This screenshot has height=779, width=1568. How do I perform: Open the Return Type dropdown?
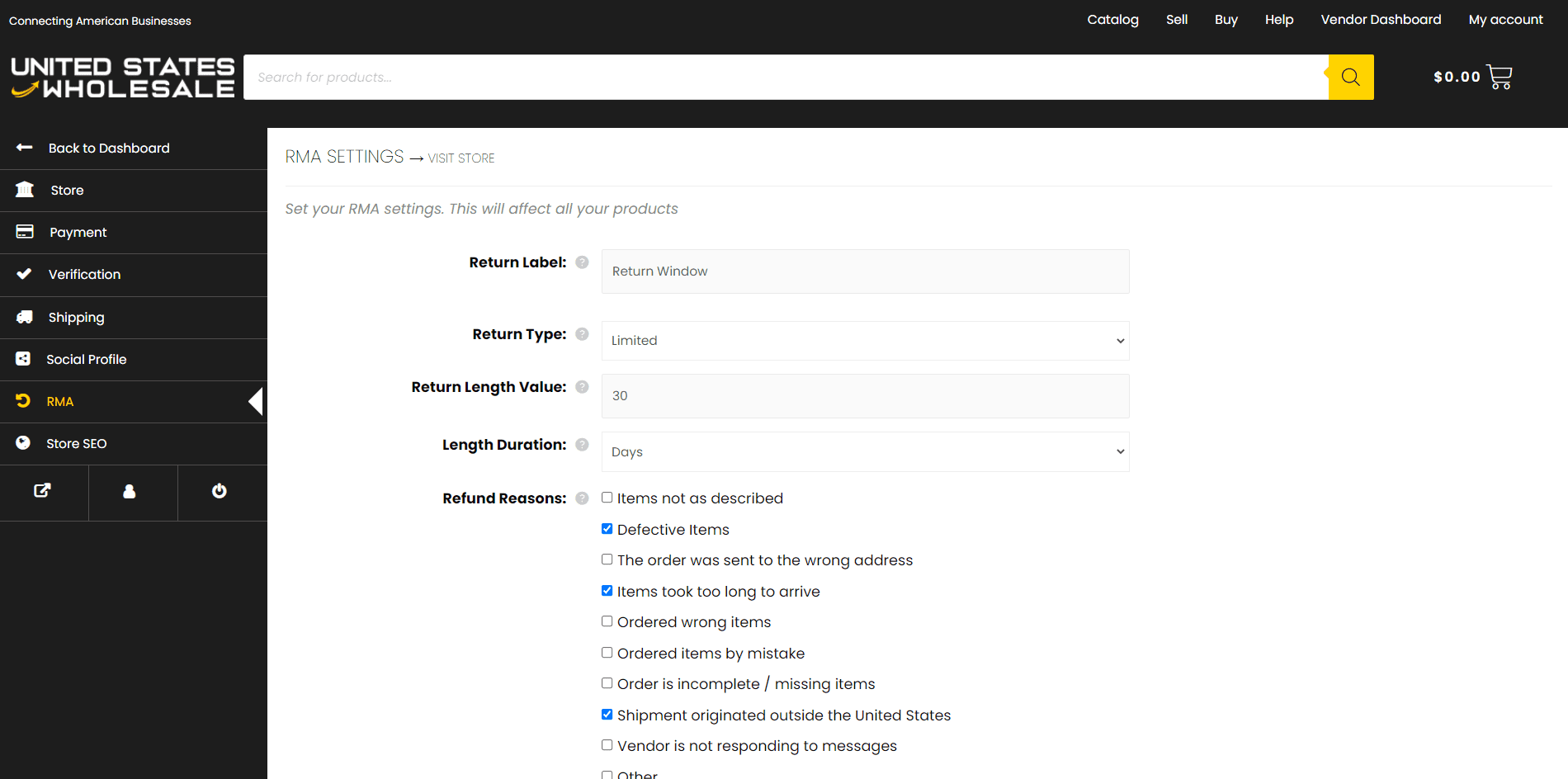pos(865,341)
